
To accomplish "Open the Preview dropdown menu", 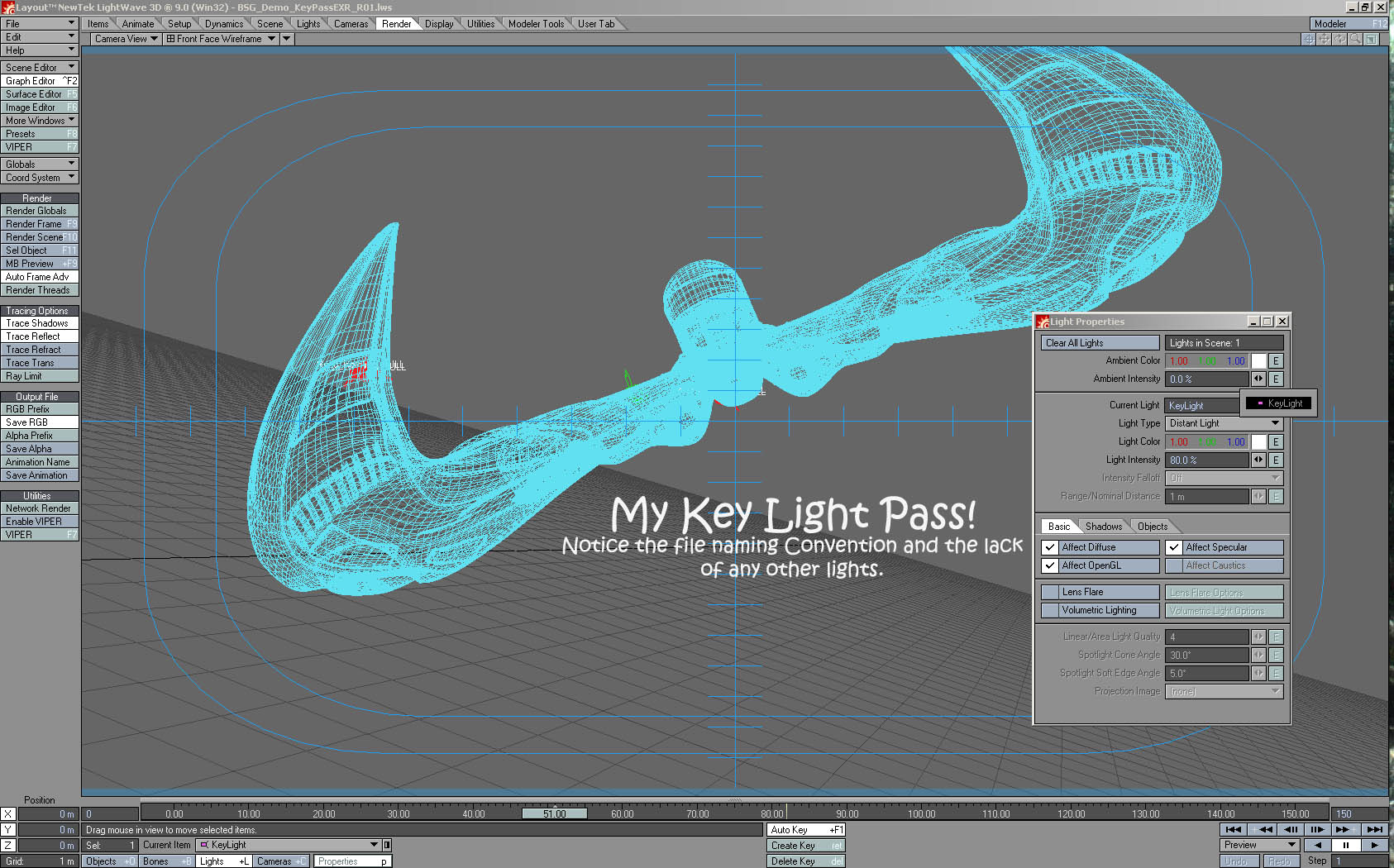I will pyautogui.click(x=1259, y=845).
